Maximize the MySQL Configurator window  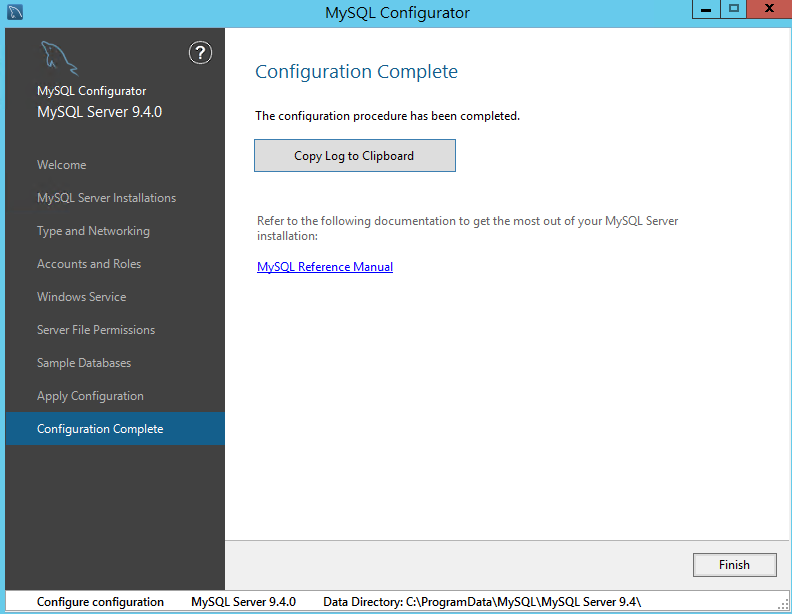(x=733, y=9)
